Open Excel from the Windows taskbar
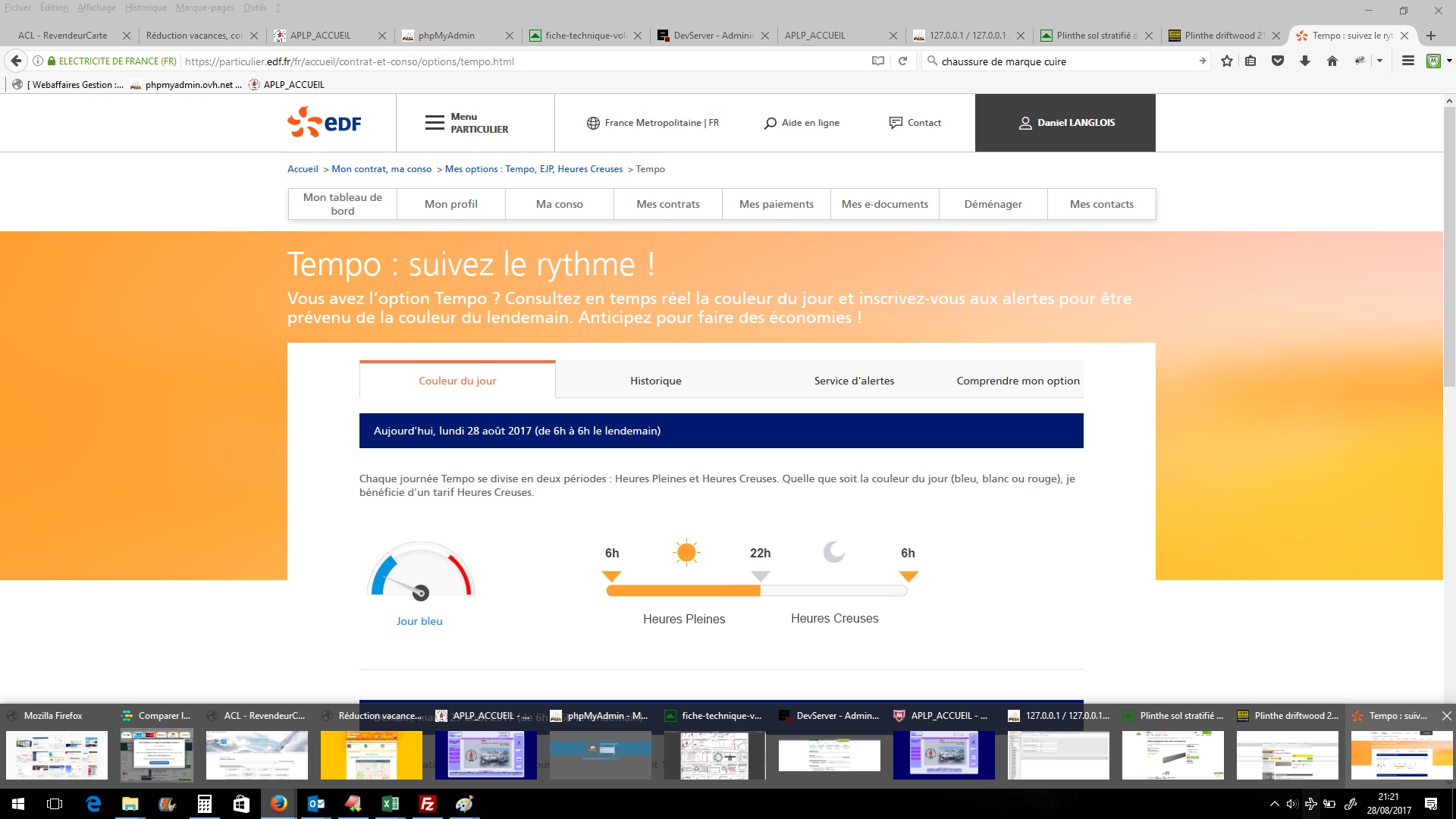 (x=391, y=804)
